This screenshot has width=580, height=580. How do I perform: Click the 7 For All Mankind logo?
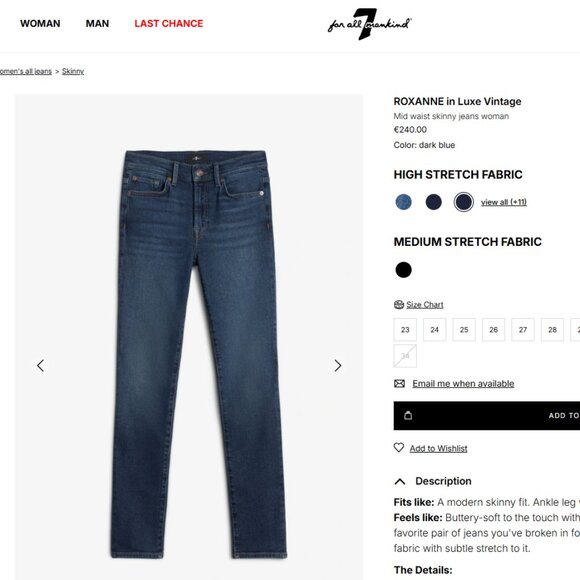[x=370, y=24]
